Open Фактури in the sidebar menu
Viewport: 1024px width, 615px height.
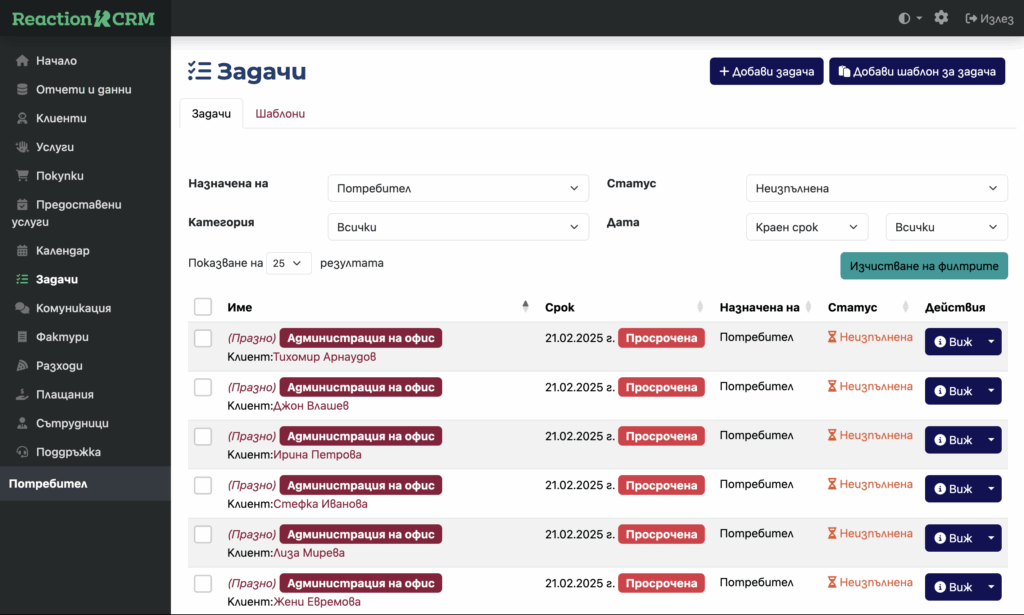tap(63, 337)
